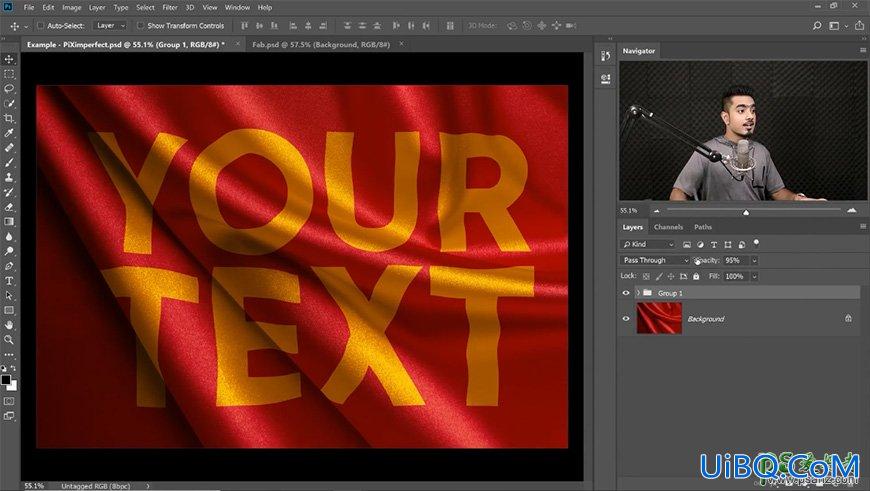The height and width of the screenshot is (491, 870).
Task: Open the Auto-Select Layer dropdown
Action: (110, 26)
